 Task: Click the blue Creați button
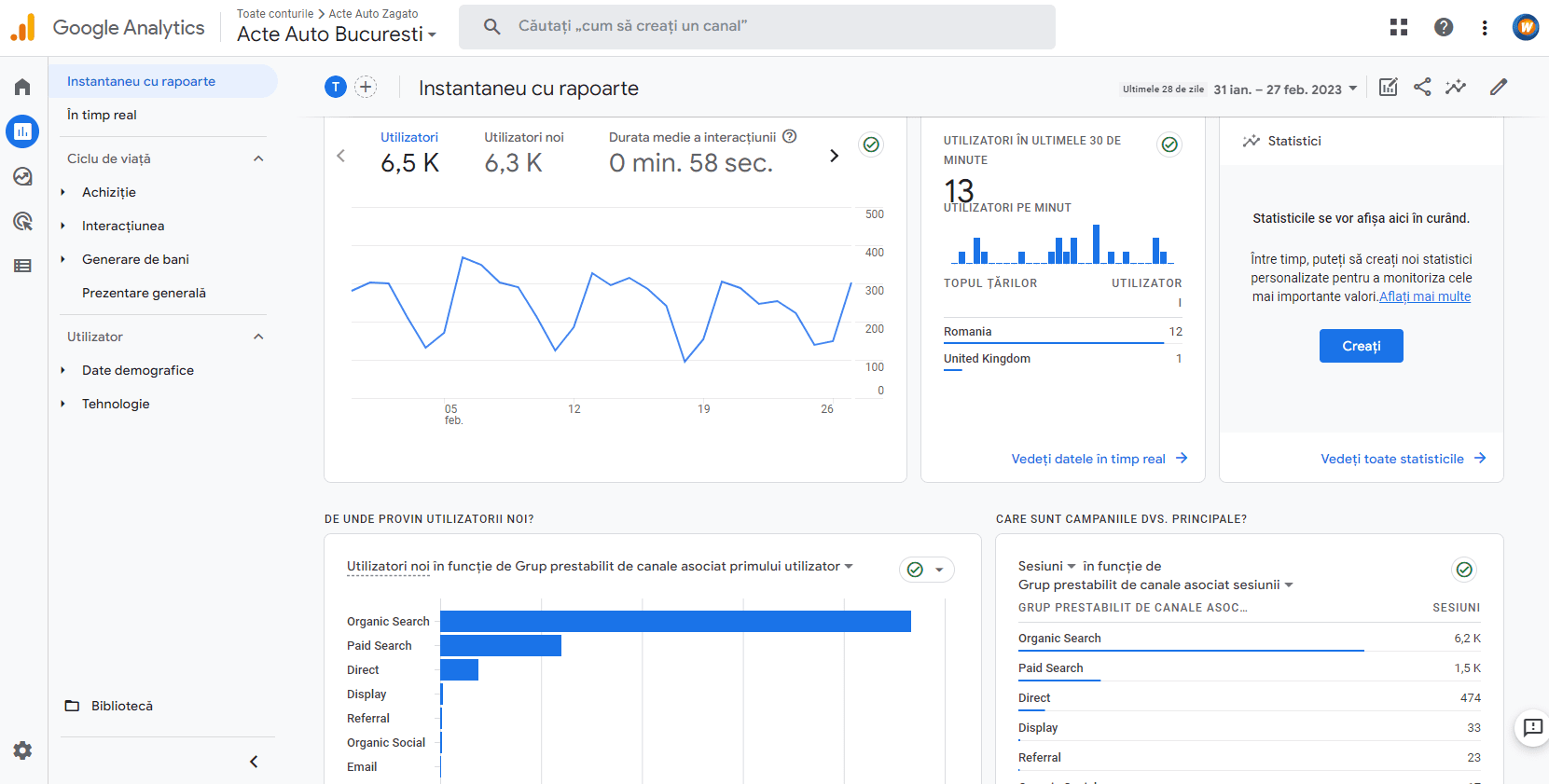click(1361, 346)
